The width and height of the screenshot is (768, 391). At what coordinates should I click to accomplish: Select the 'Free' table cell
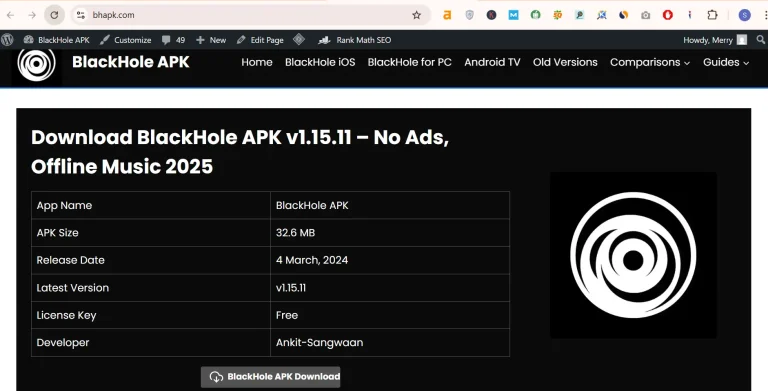coord(390,315)
